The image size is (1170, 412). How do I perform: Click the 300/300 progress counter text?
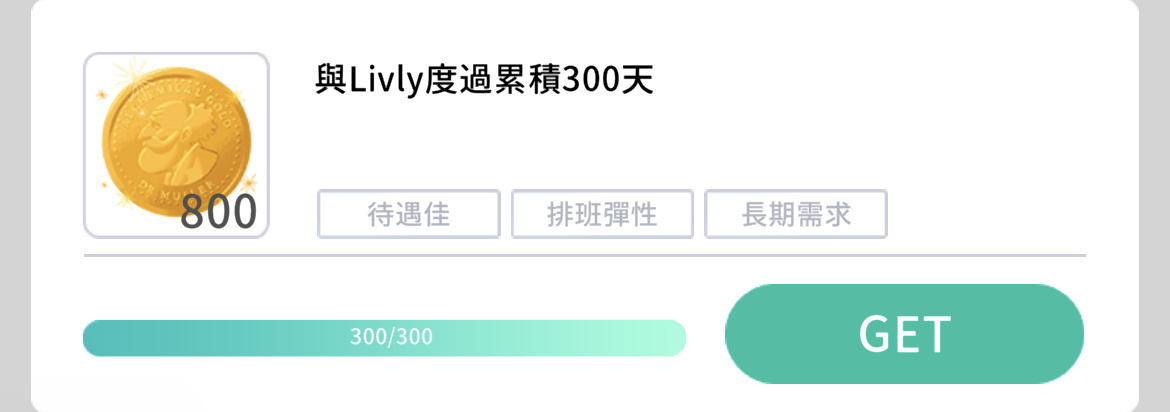pos(392,337)
